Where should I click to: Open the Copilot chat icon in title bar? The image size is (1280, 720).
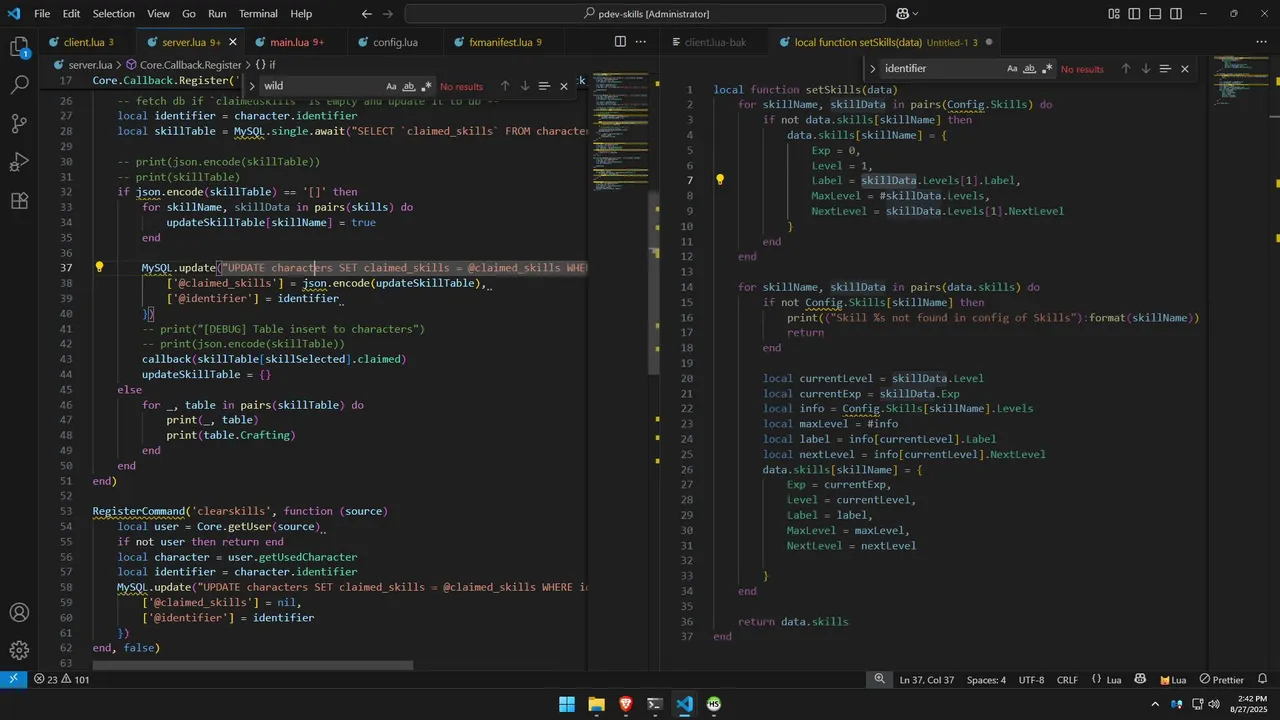[x=902, y=14]
